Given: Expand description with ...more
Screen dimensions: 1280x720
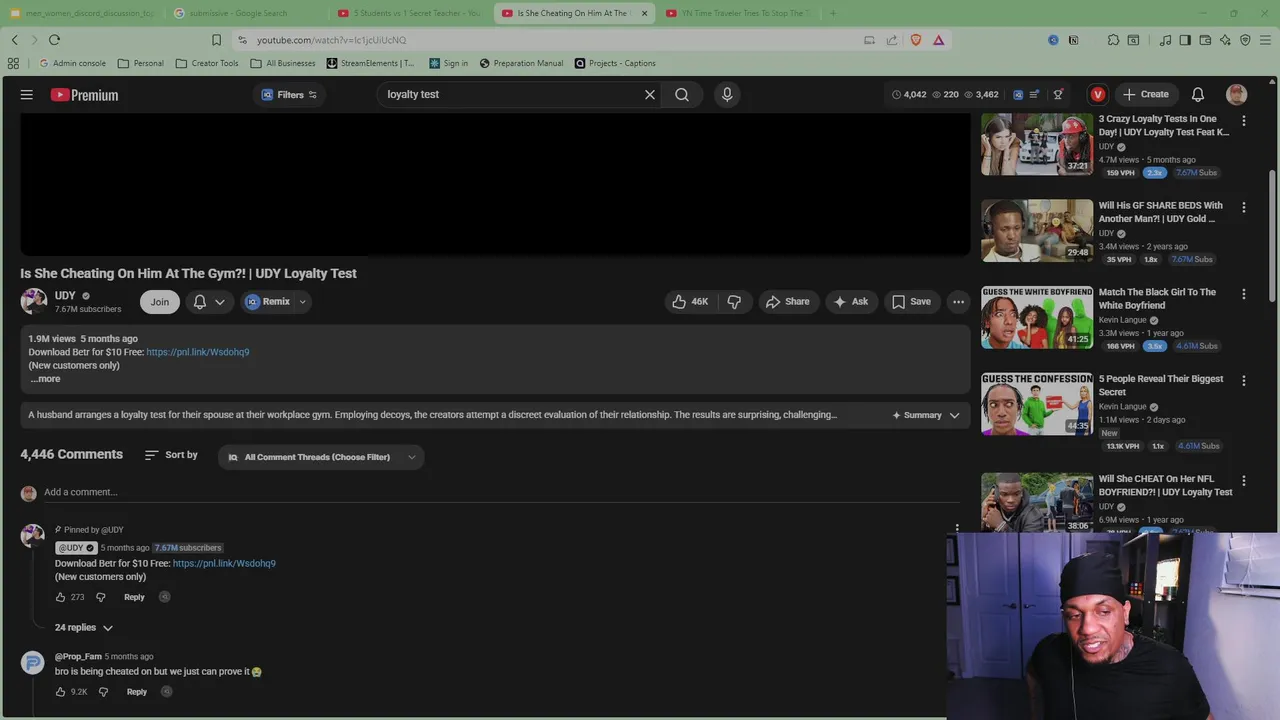Looking at the screenshot, I should tap(45, 379).
